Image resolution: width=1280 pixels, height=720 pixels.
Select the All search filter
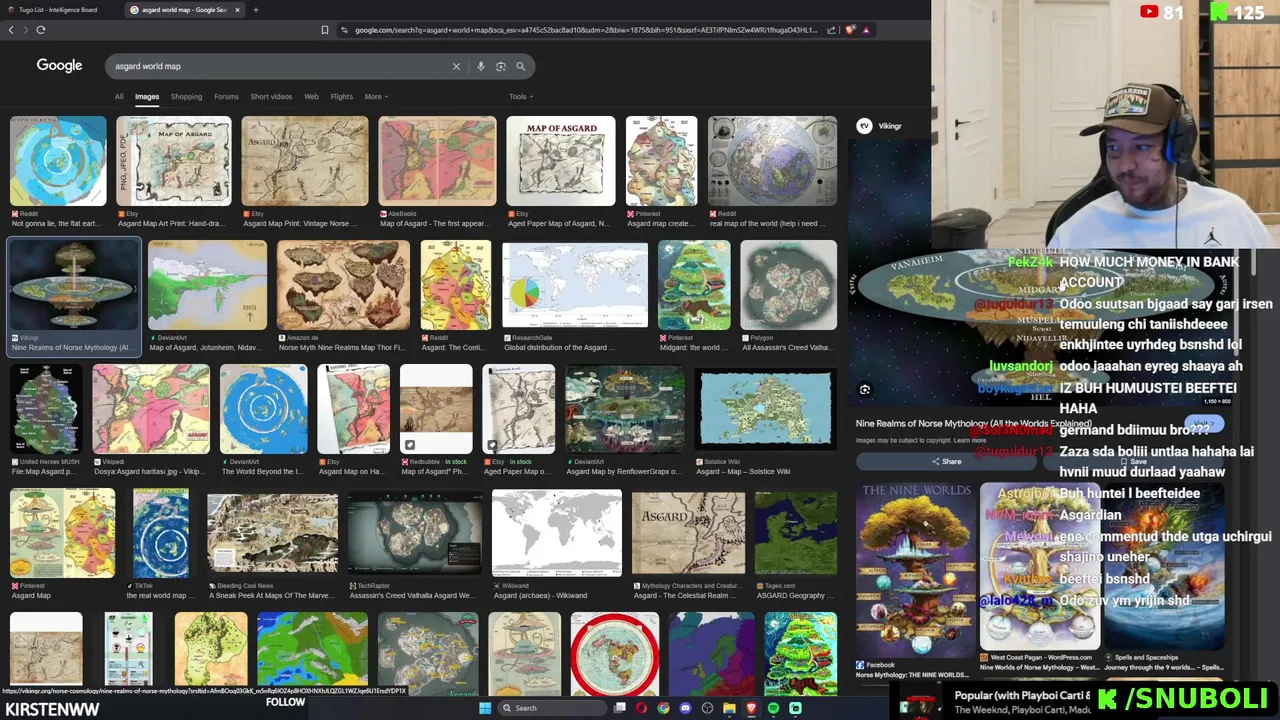pos(119,97)
